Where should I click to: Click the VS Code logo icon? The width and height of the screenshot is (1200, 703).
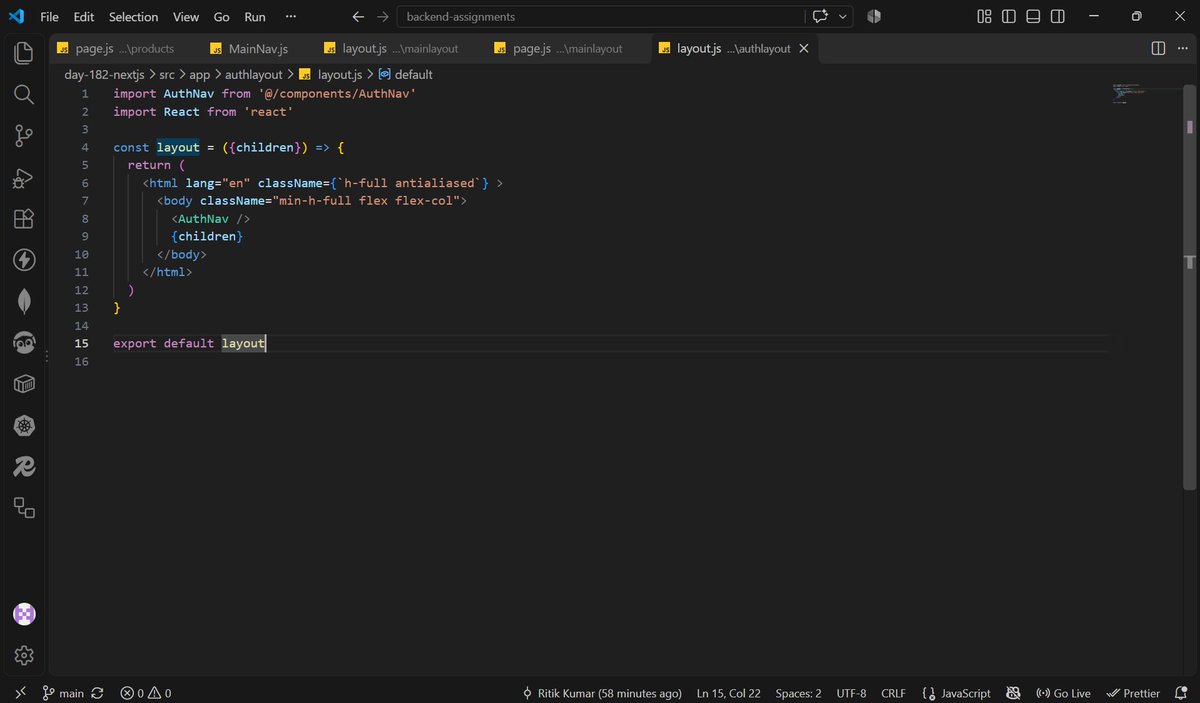[x=16, y=16]
